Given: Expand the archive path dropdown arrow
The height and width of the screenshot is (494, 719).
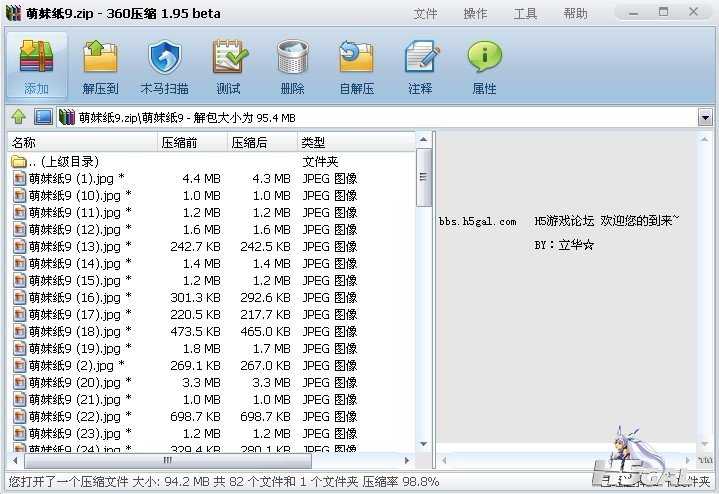Looking at the screenshot, I should (705, 118).
